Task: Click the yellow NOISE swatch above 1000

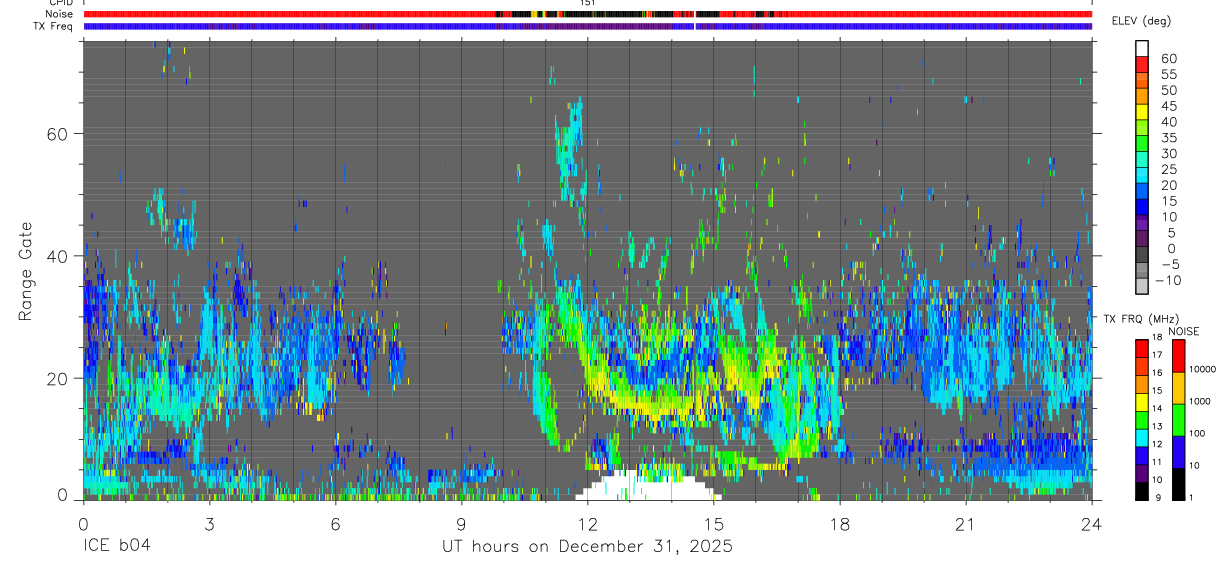Action: (1177, 388)
